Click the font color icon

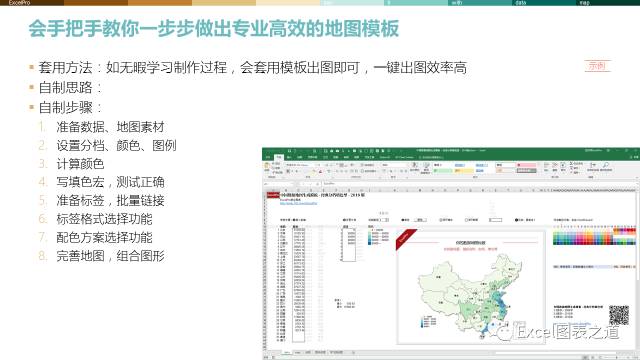tap(320, 171)
